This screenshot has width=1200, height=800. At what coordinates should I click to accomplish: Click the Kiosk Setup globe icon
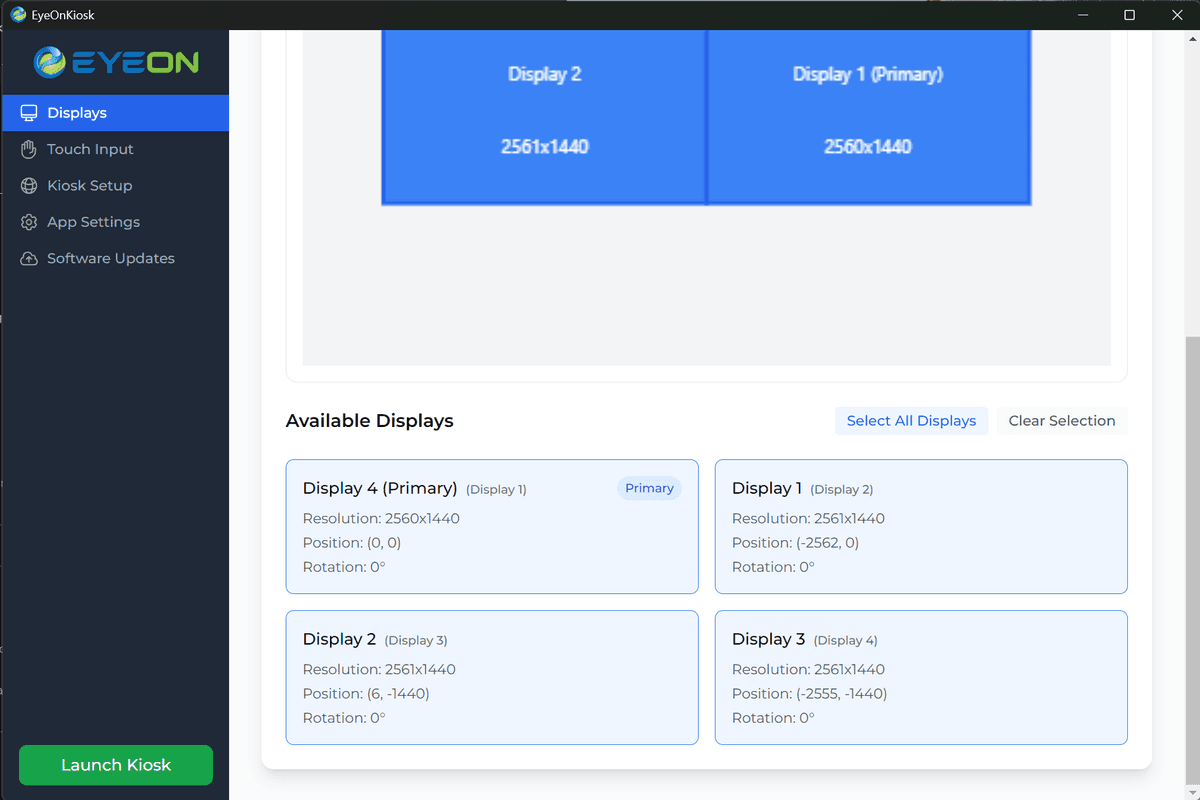pyautogui.click(x=27, y=185)
